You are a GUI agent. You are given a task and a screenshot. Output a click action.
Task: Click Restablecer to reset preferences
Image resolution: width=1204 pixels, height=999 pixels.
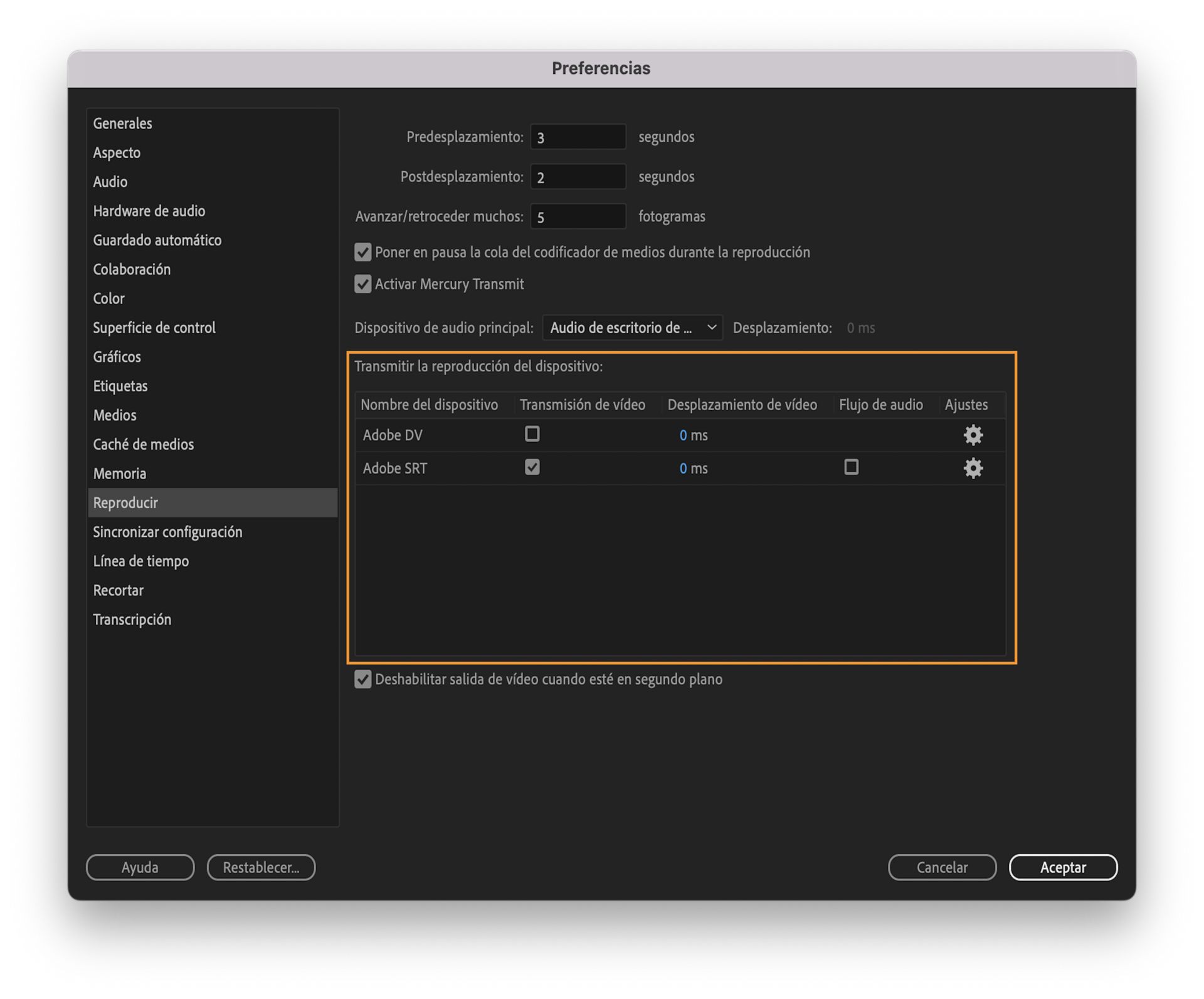tap(261, 867)
